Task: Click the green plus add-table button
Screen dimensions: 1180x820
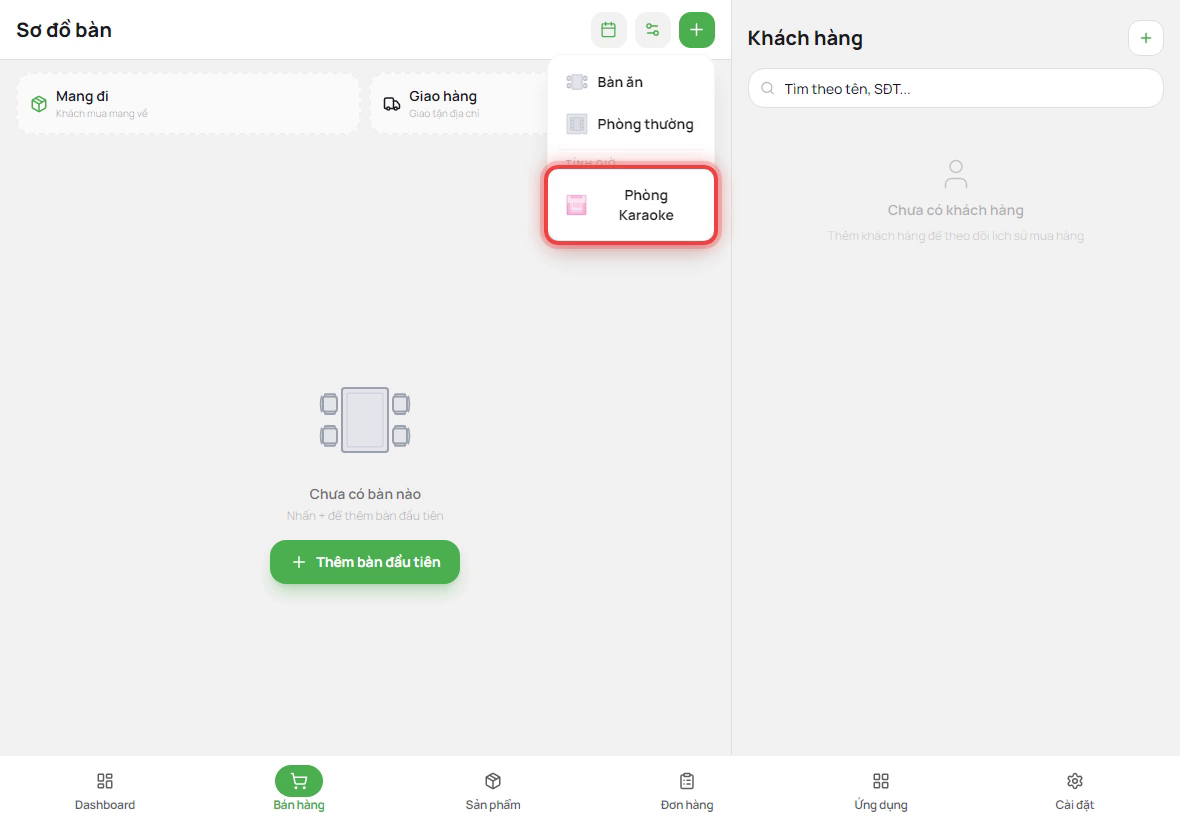Action: [696, 30]
